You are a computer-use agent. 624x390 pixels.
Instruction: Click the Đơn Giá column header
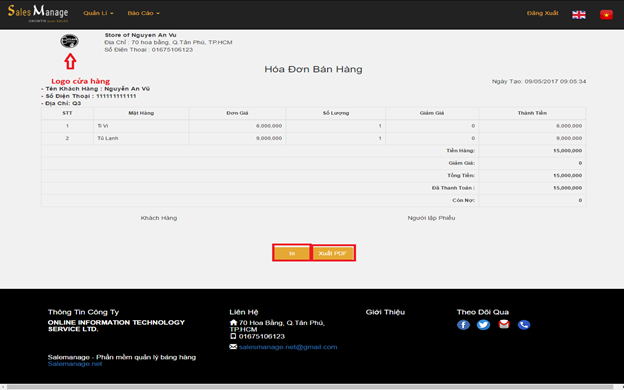pyautogui.click(x=237, y=113)
